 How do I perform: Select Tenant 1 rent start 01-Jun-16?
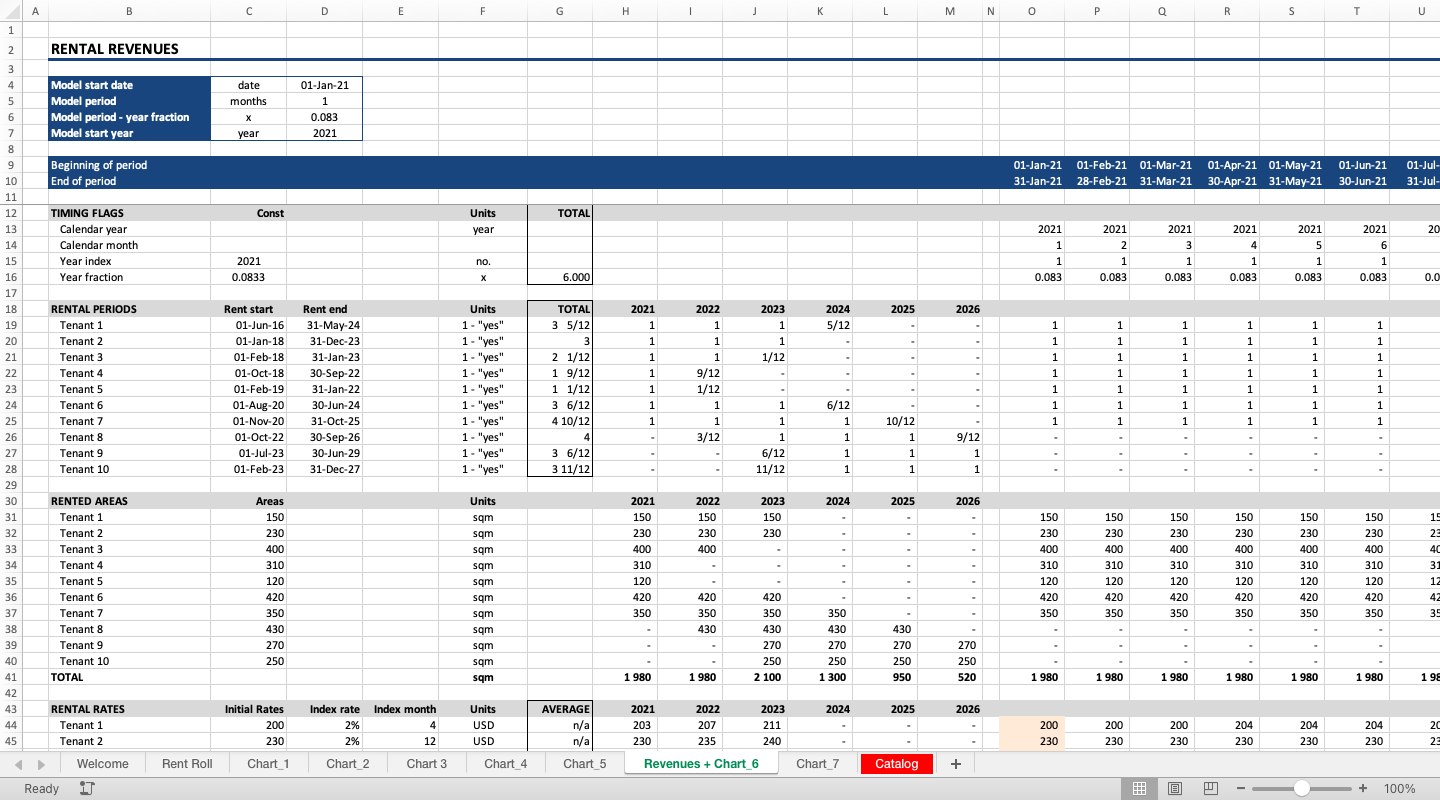[248, 325]
